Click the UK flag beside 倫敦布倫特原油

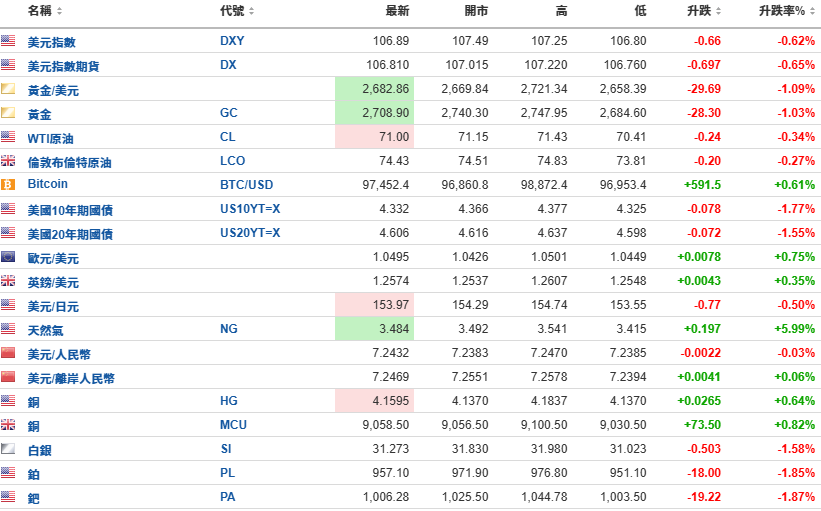[x=8, y=160]
